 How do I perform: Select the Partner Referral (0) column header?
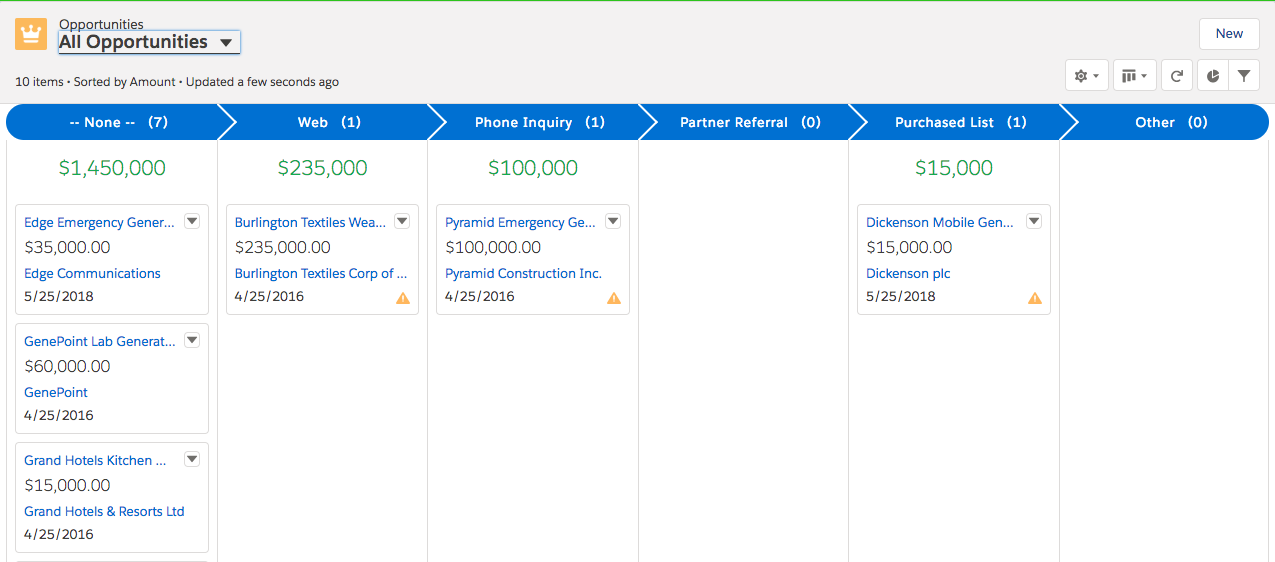750,122
